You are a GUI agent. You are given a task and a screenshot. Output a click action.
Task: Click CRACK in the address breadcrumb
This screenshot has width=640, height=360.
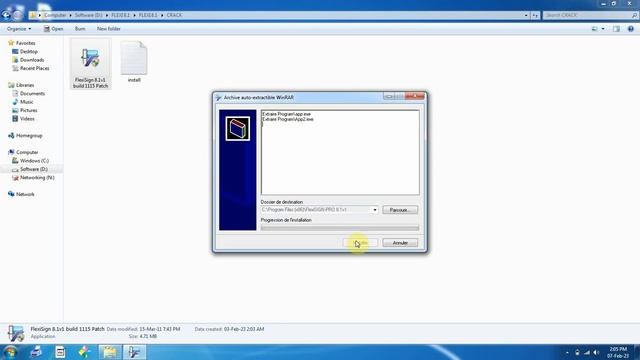tap(174, 15)
